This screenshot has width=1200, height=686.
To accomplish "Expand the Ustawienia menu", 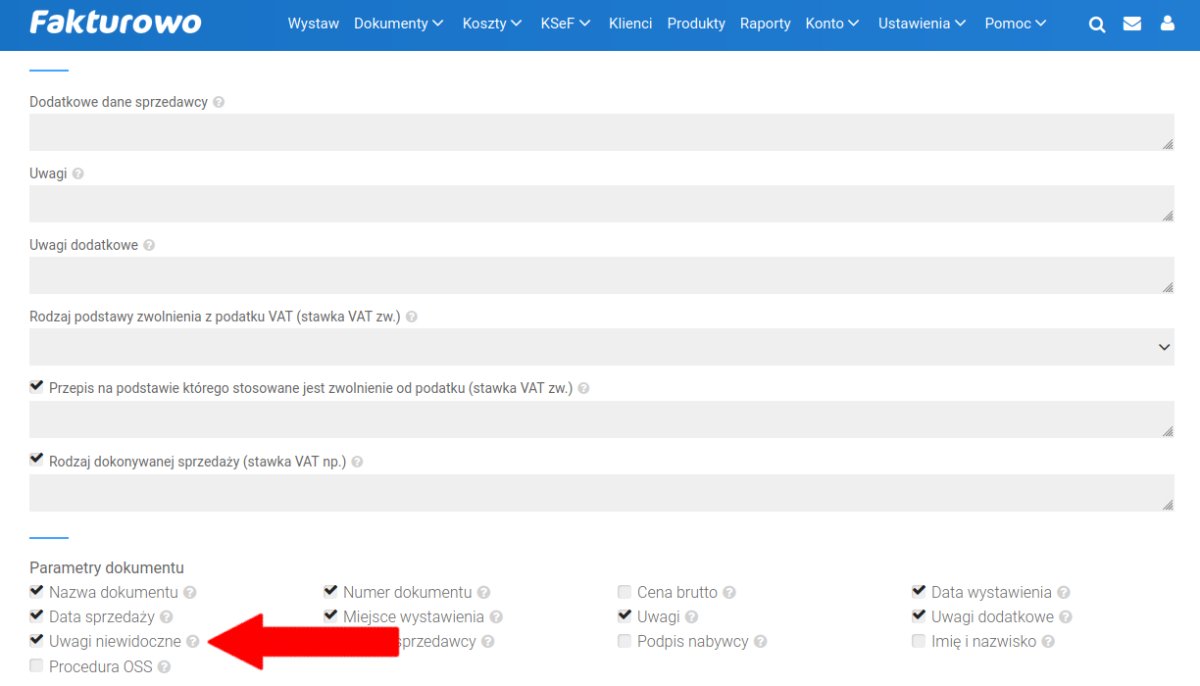I will (x=921, y=24).
